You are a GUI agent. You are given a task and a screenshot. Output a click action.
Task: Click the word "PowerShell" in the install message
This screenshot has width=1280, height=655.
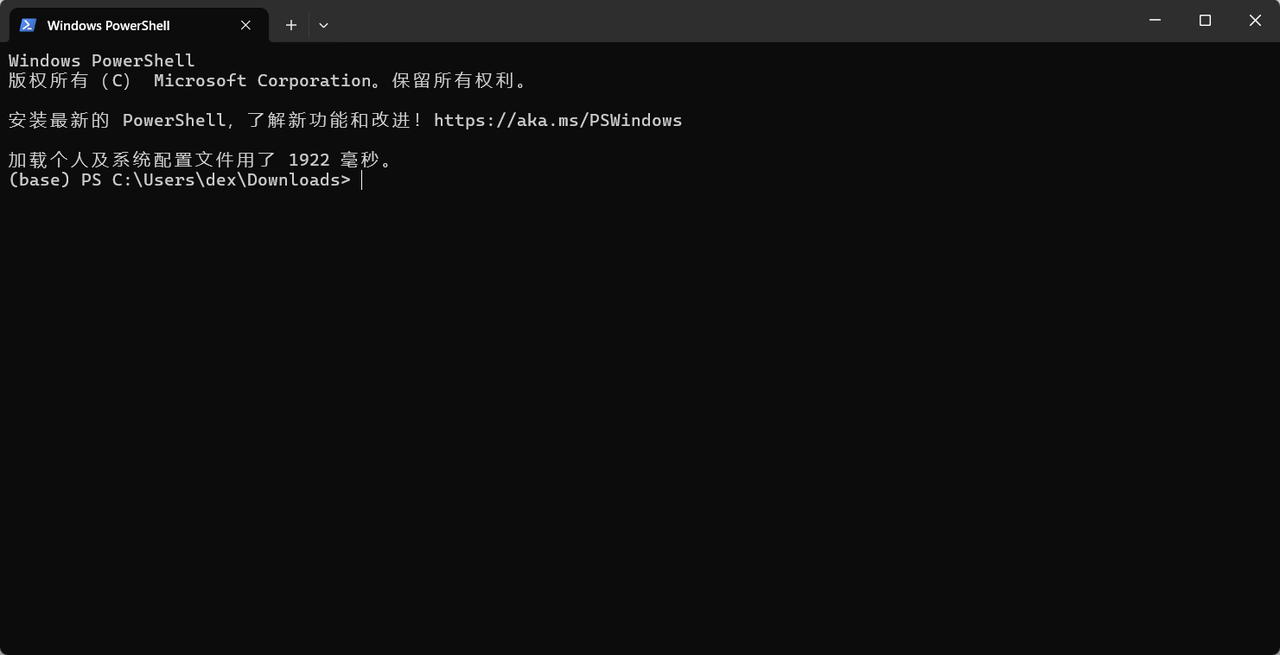(x=174, y=120)
